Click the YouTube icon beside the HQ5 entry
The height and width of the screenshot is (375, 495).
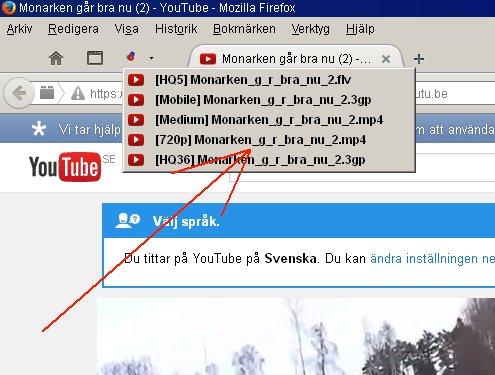tap(136, 80)
